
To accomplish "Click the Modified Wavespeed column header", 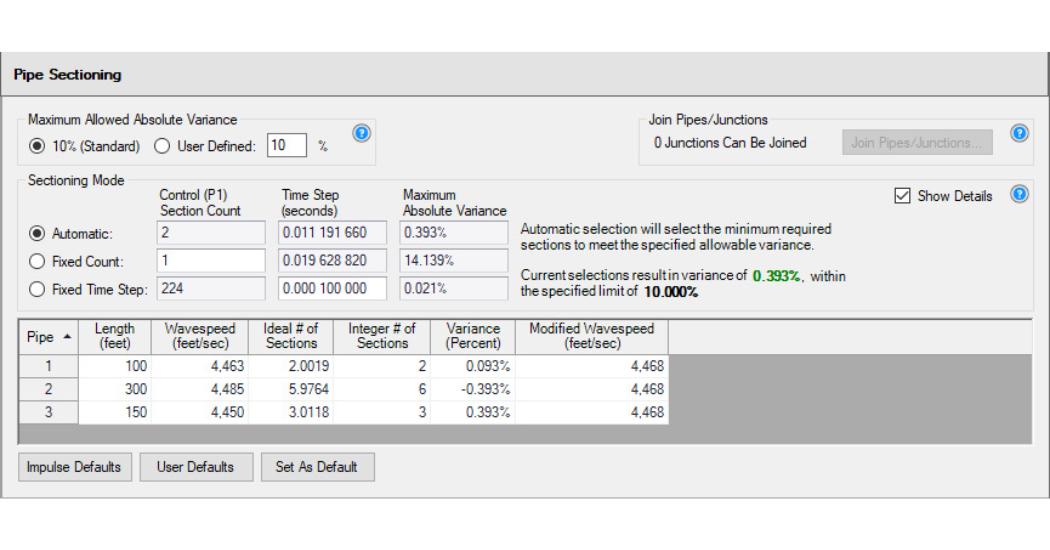I will click(591, 337).
